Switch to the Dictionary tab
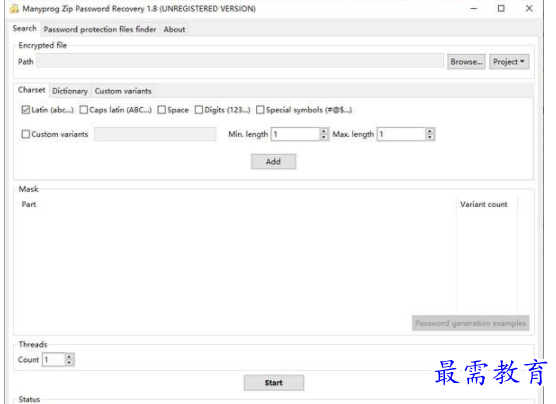 click(70, 91)
